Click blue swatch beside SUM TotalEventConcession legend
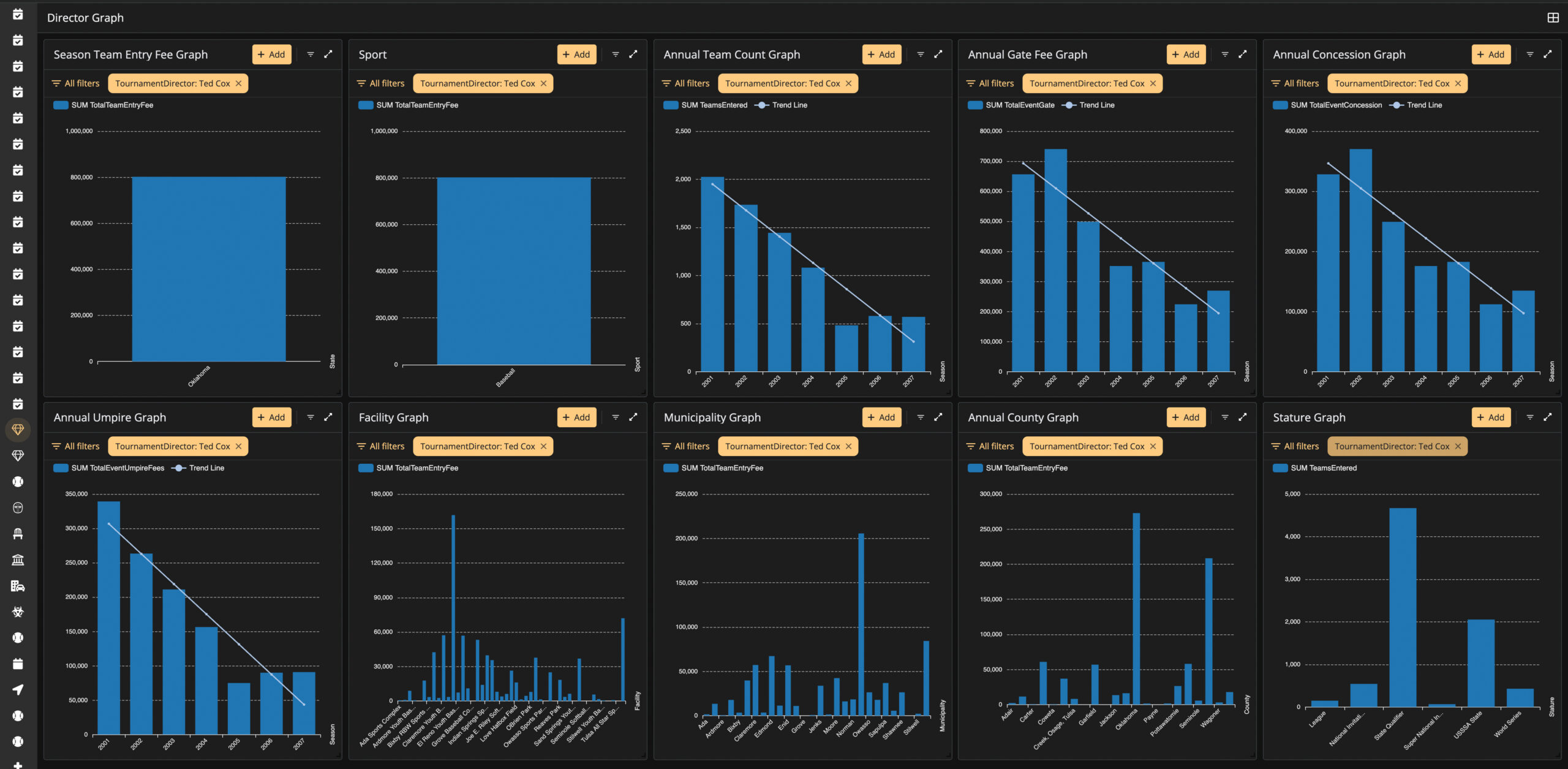This screenshot has width=1568, height=769. [x=1280, y=105]
